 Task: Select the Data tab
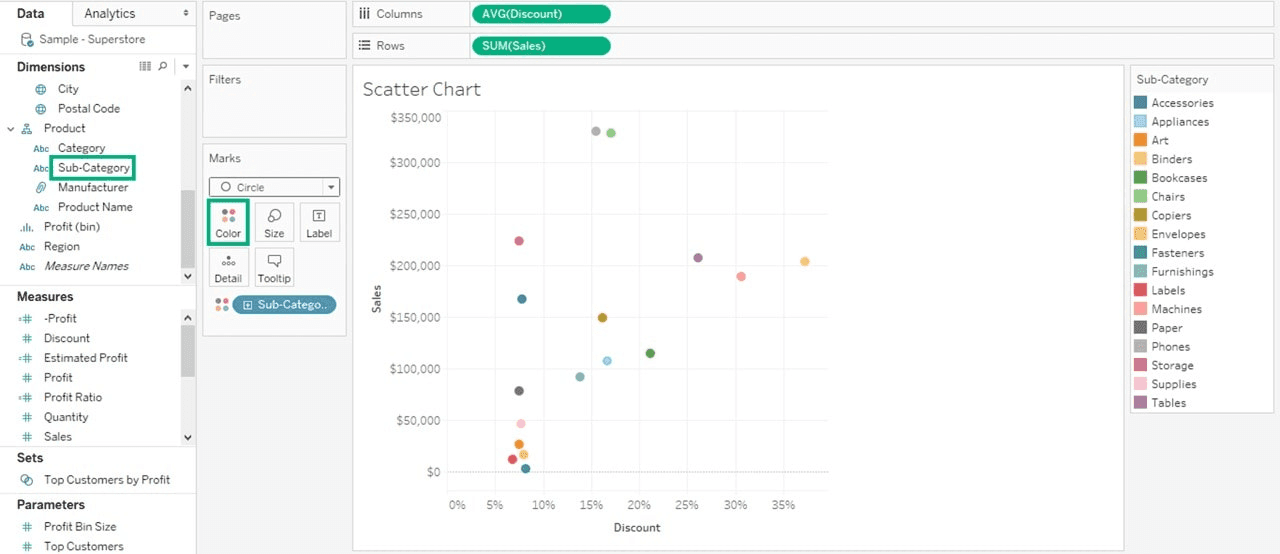(x=31, y=13)
